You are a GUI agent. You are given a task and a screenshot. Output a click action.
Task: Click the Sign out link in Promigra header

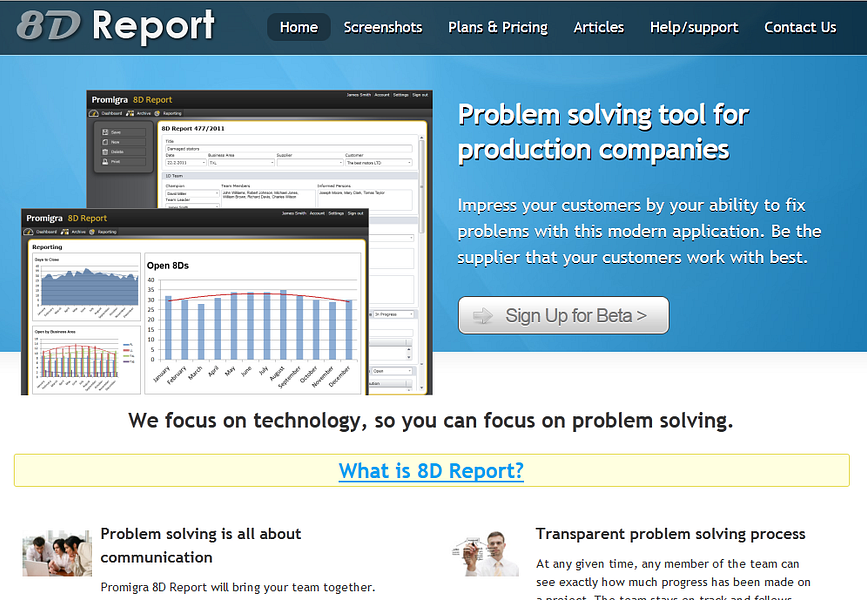point(421,94)
